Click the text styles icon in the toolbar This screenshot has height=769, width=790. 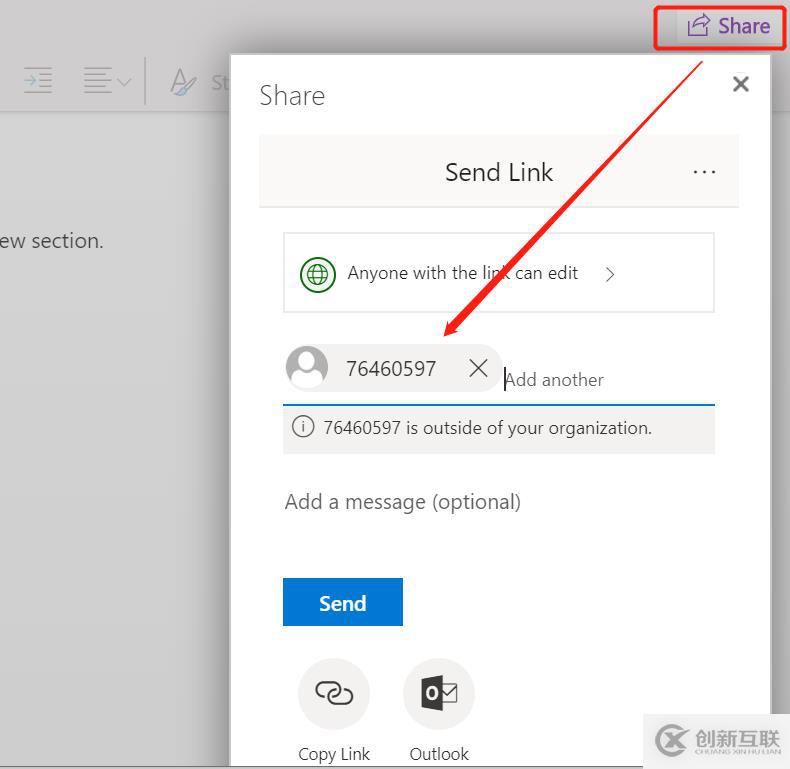click(183, 82)
